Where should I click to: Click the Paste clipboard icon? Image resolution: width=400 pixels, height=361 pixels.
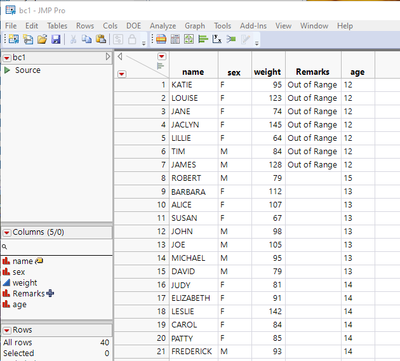[101, 39]
